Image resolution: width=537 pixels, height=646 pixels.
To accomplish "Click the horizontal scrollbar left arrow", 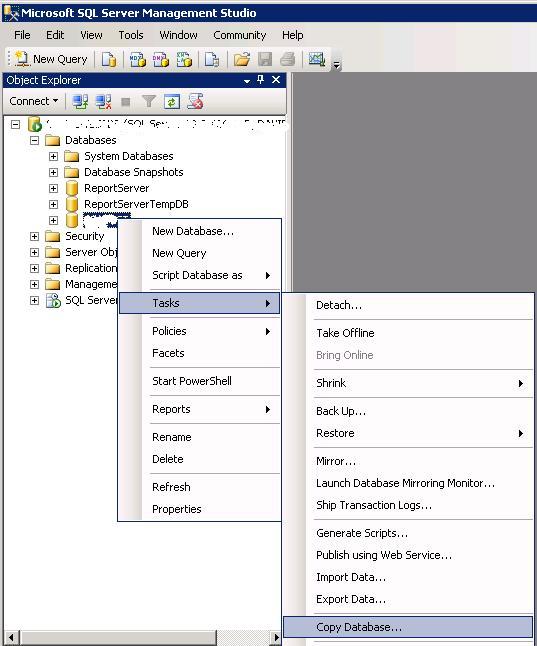I will click(x=12, y=638).
